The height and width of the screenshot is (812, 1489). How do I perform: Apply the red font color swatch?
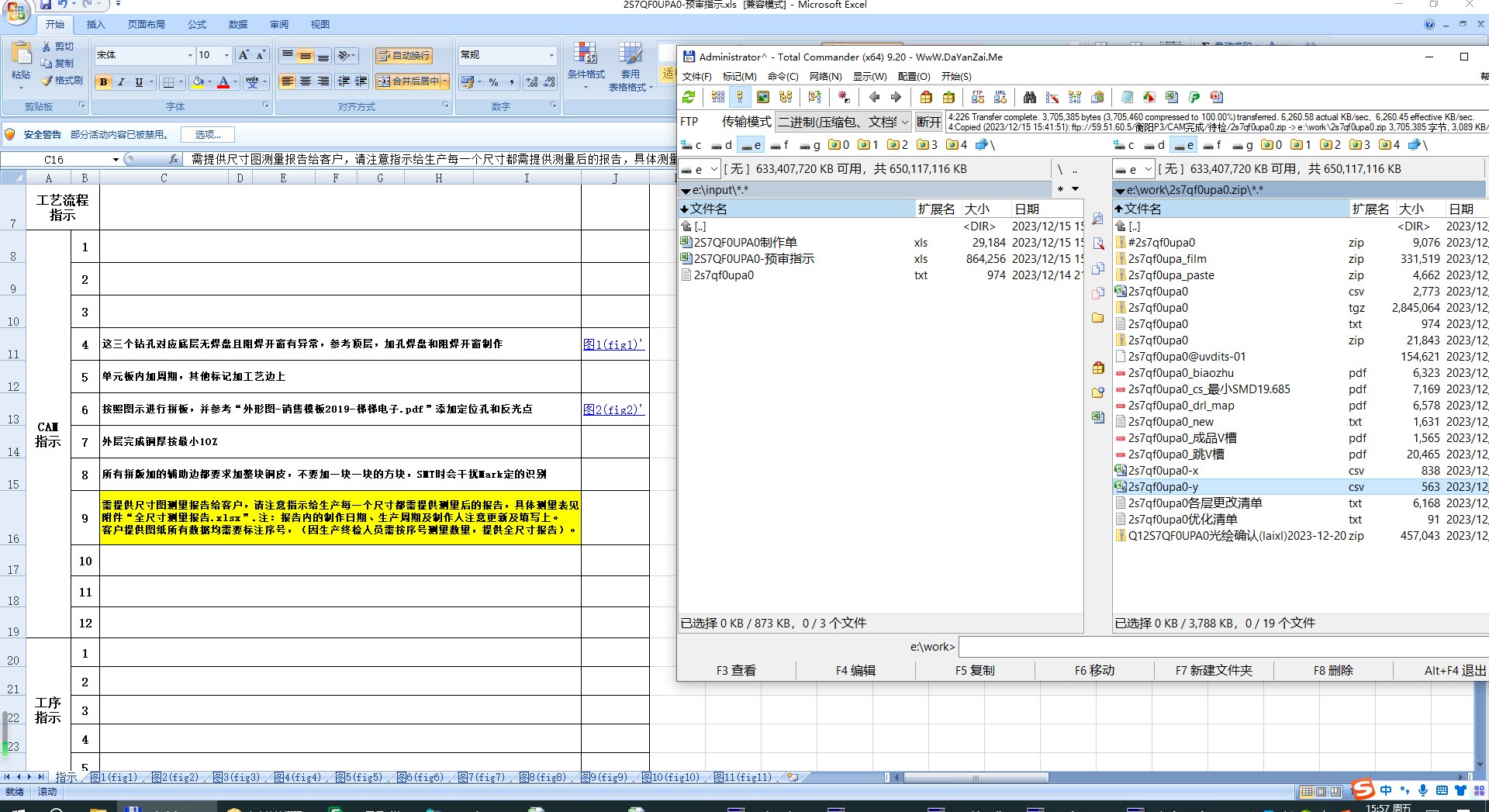(x=223, y=81)
